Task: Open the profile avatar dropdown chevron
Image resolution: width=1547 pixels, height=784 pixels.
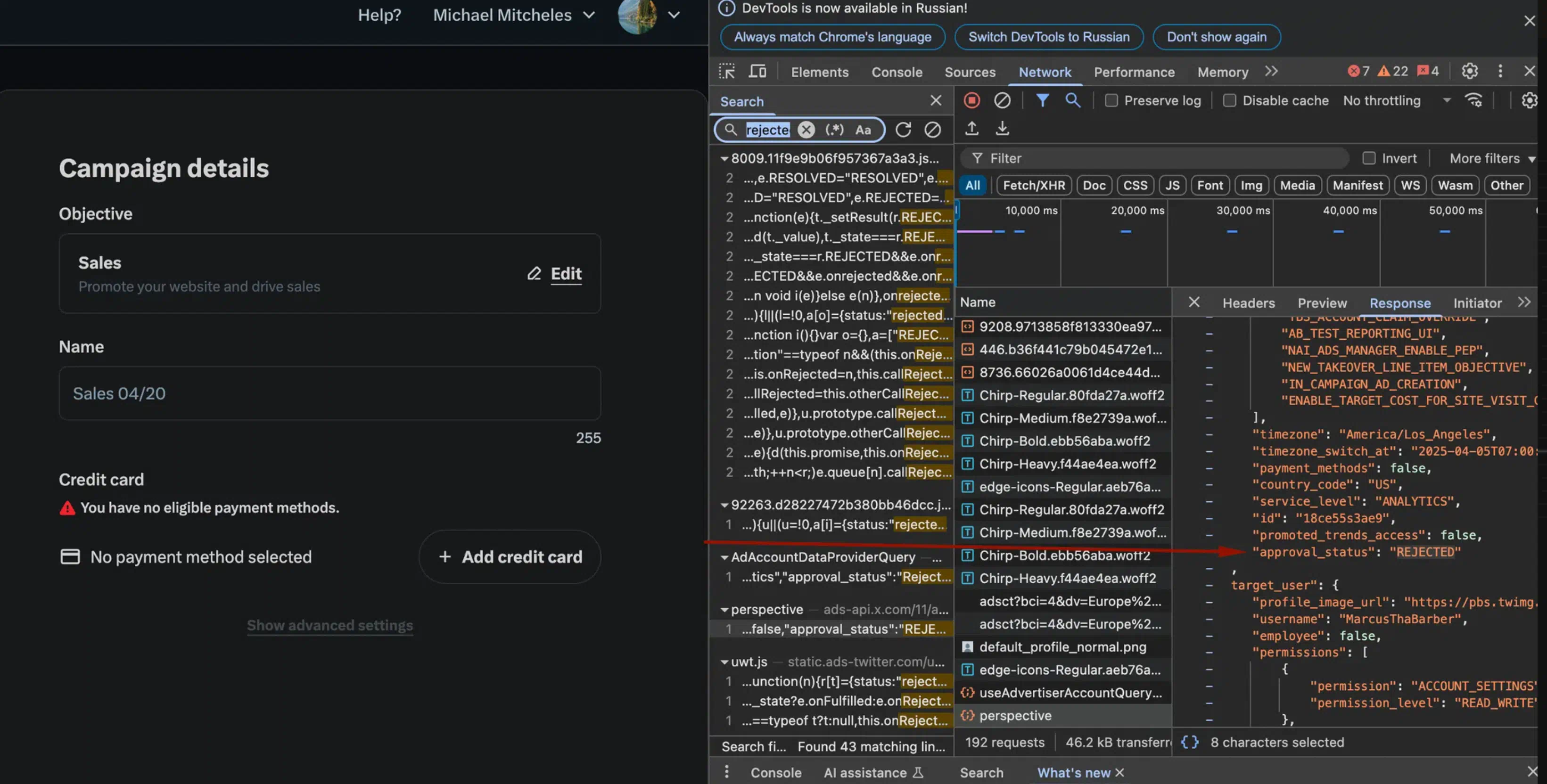Action: tap(674, 15)
